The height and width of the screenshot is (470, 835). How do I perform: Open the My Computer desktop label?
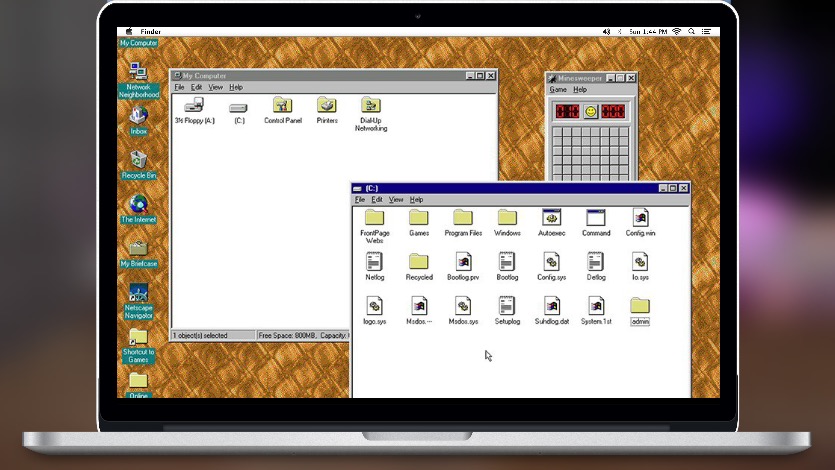pos(138,43)
